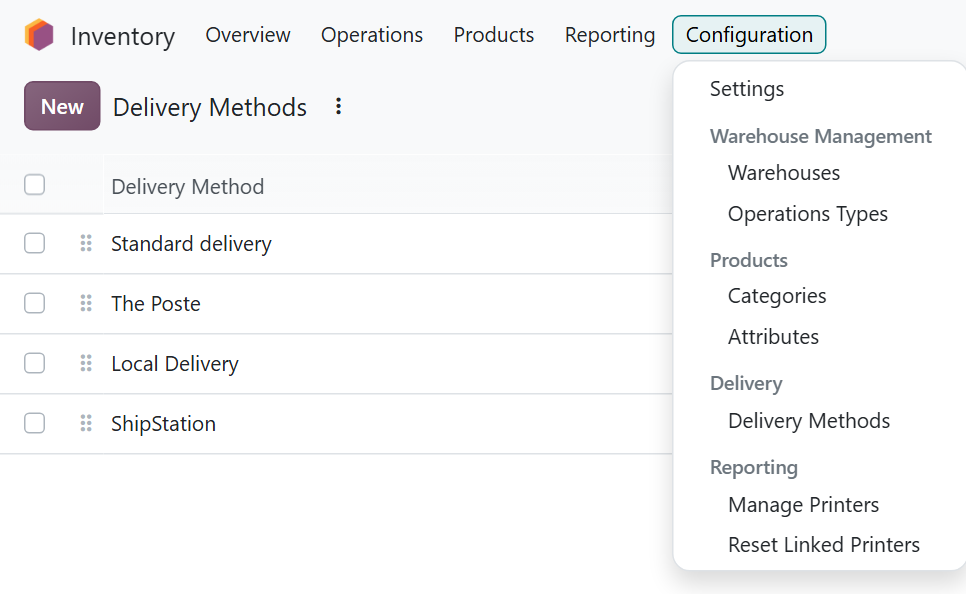Image resolution: width=966 pixels, height=594 pixels.
Task: Grab the drag handle for Local Delivery
Action: [86, 364]
